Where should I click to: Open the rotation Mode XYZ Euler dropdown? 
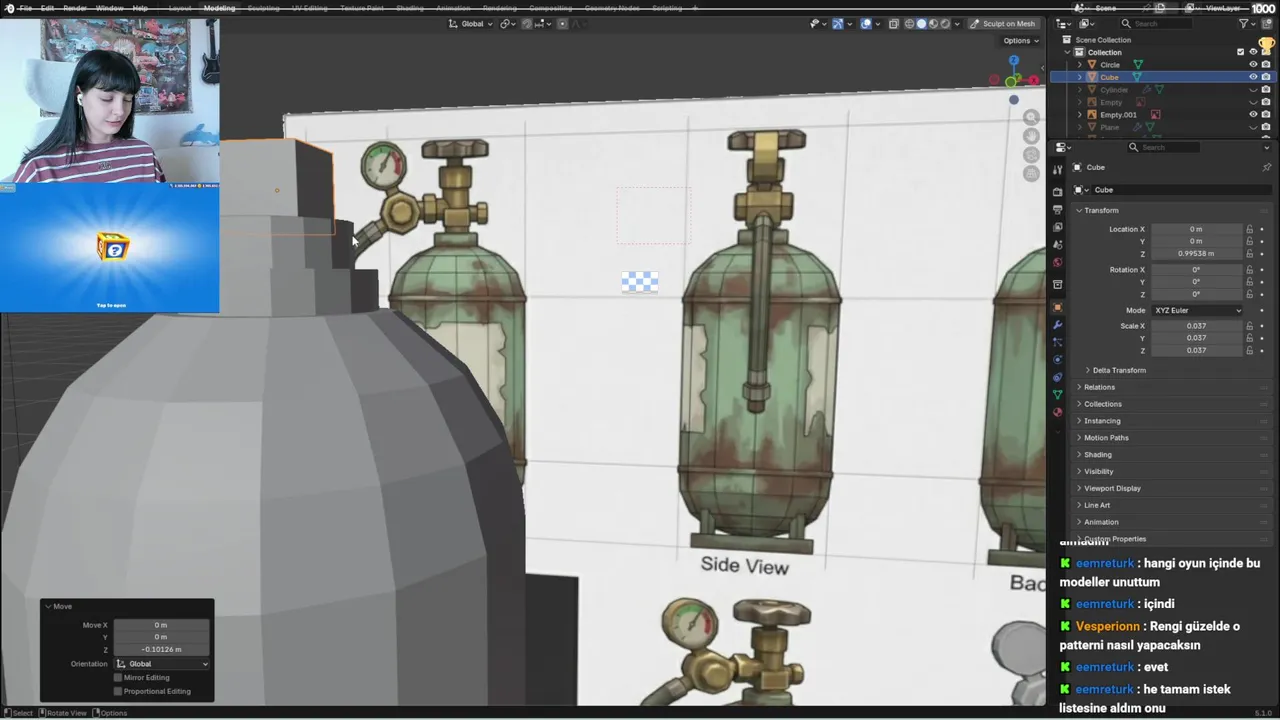[1197, 310]
